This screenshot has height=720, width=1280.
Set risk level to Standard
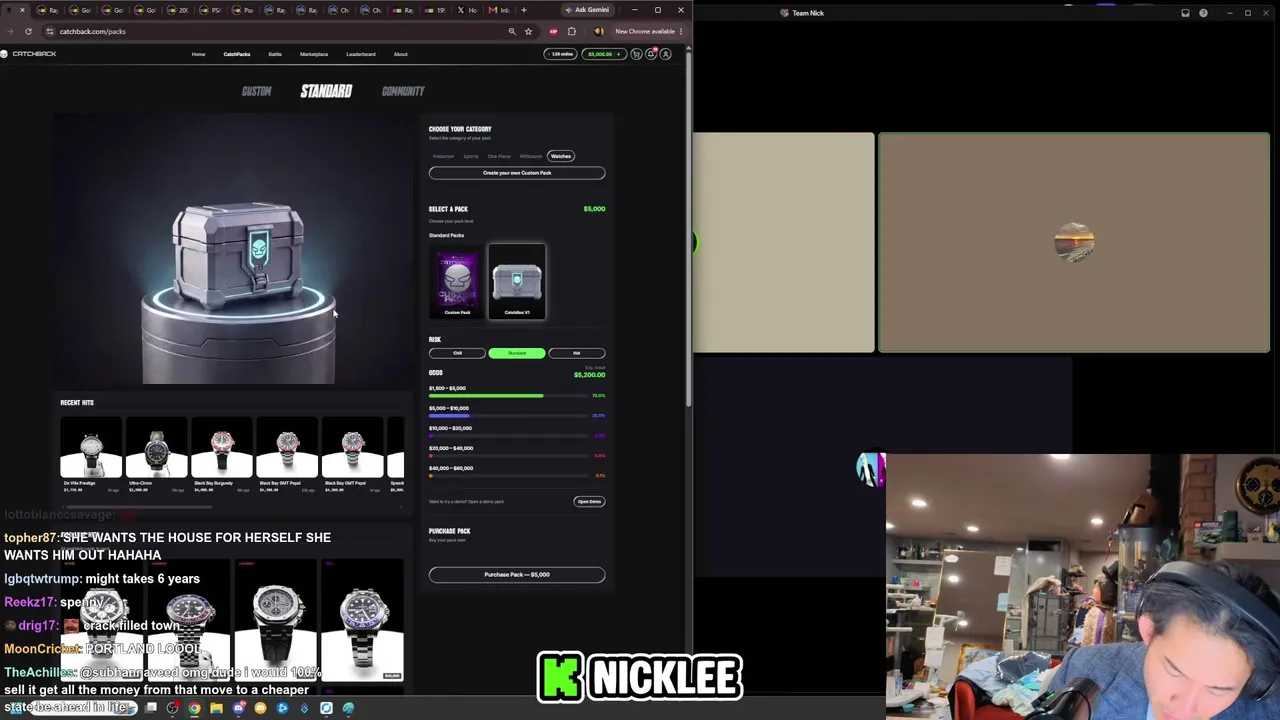(517, 353)
